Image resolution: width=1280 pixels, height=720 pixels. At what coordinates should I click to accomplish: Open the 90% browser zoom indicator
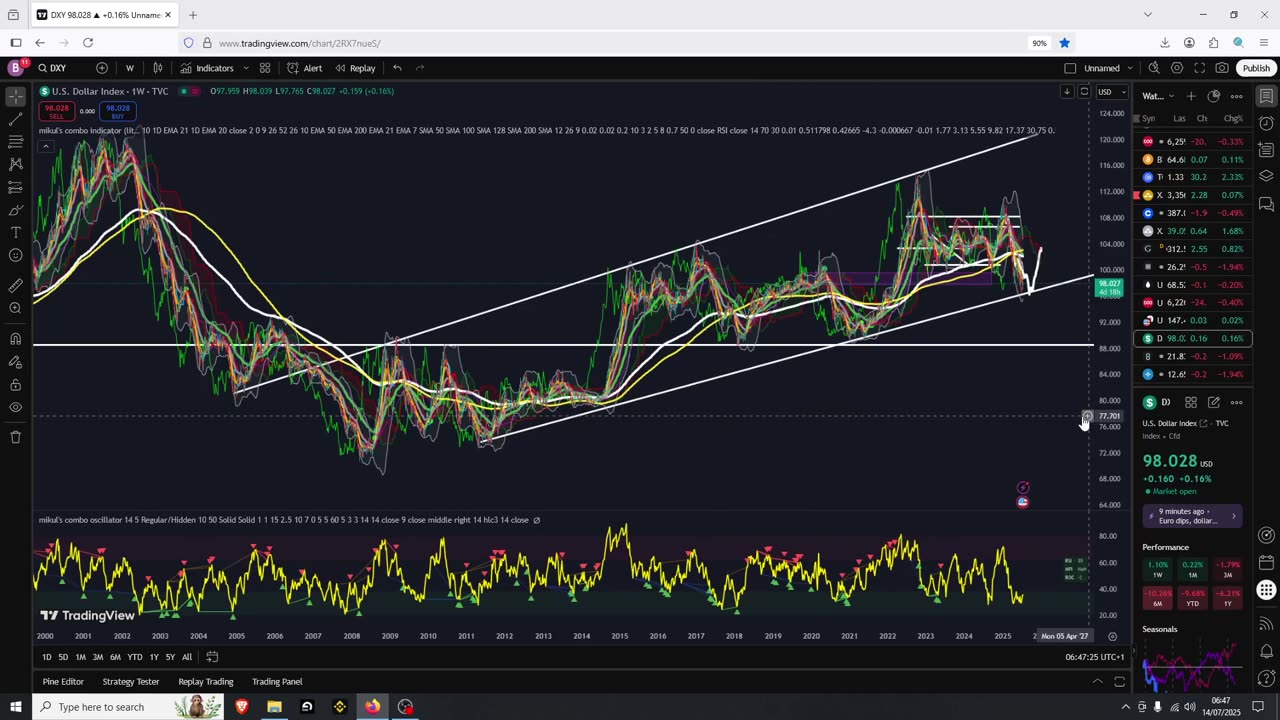point(1039,43)
